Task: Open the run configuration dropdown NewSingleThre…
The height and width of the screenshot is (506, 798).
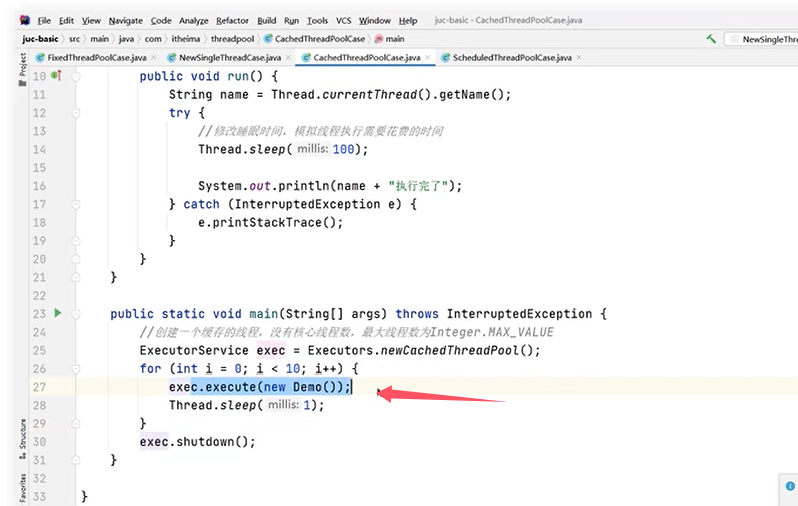Action: [x=761, y=39]
